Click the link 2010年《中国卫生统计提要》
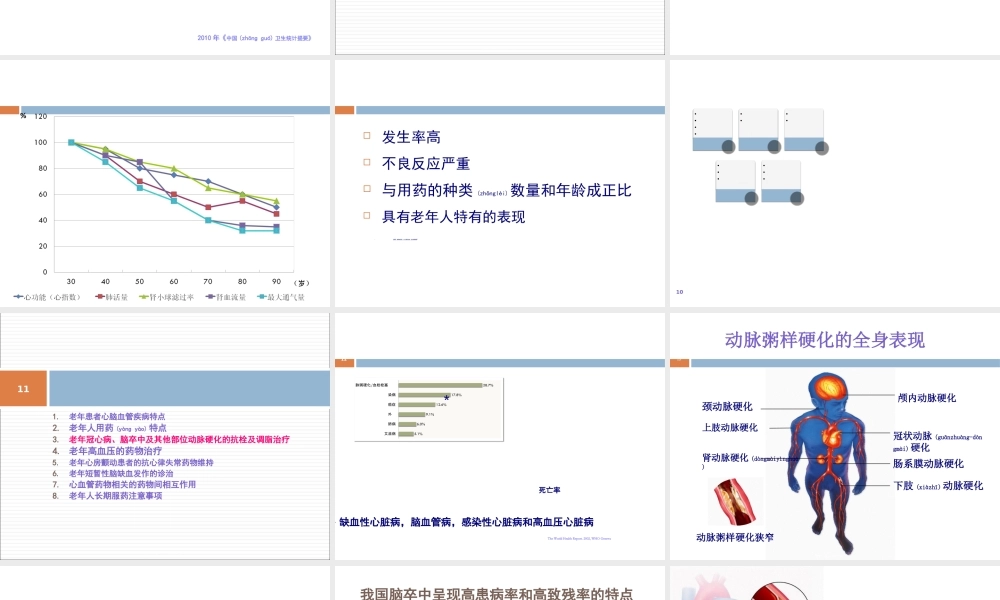Screen dimensions: 1000x600 [255, 37]
